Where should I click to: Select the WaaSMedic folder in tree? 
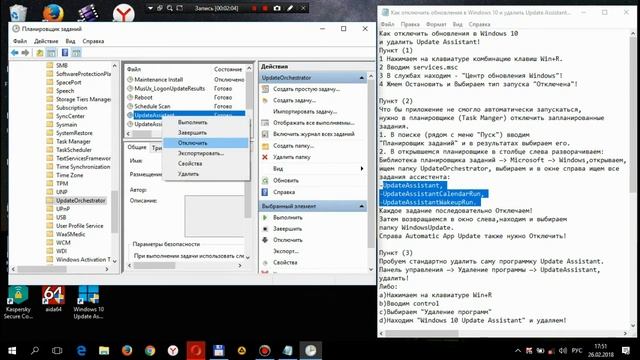(x=71, y=234)
